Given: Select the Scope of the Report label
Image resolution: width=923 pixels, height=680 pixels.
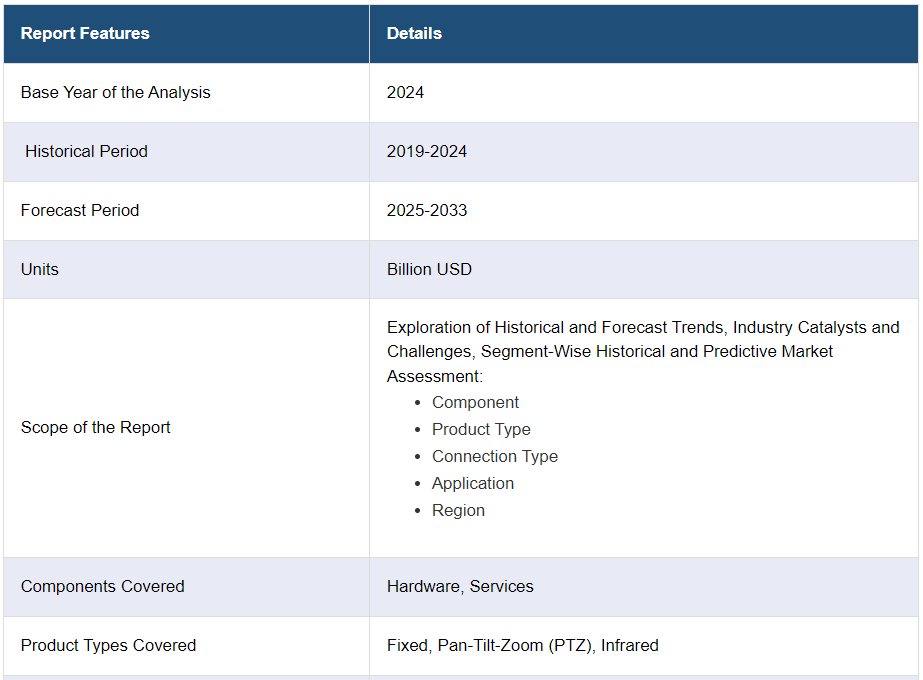Looking at the screenshot, I should (96, 427).
